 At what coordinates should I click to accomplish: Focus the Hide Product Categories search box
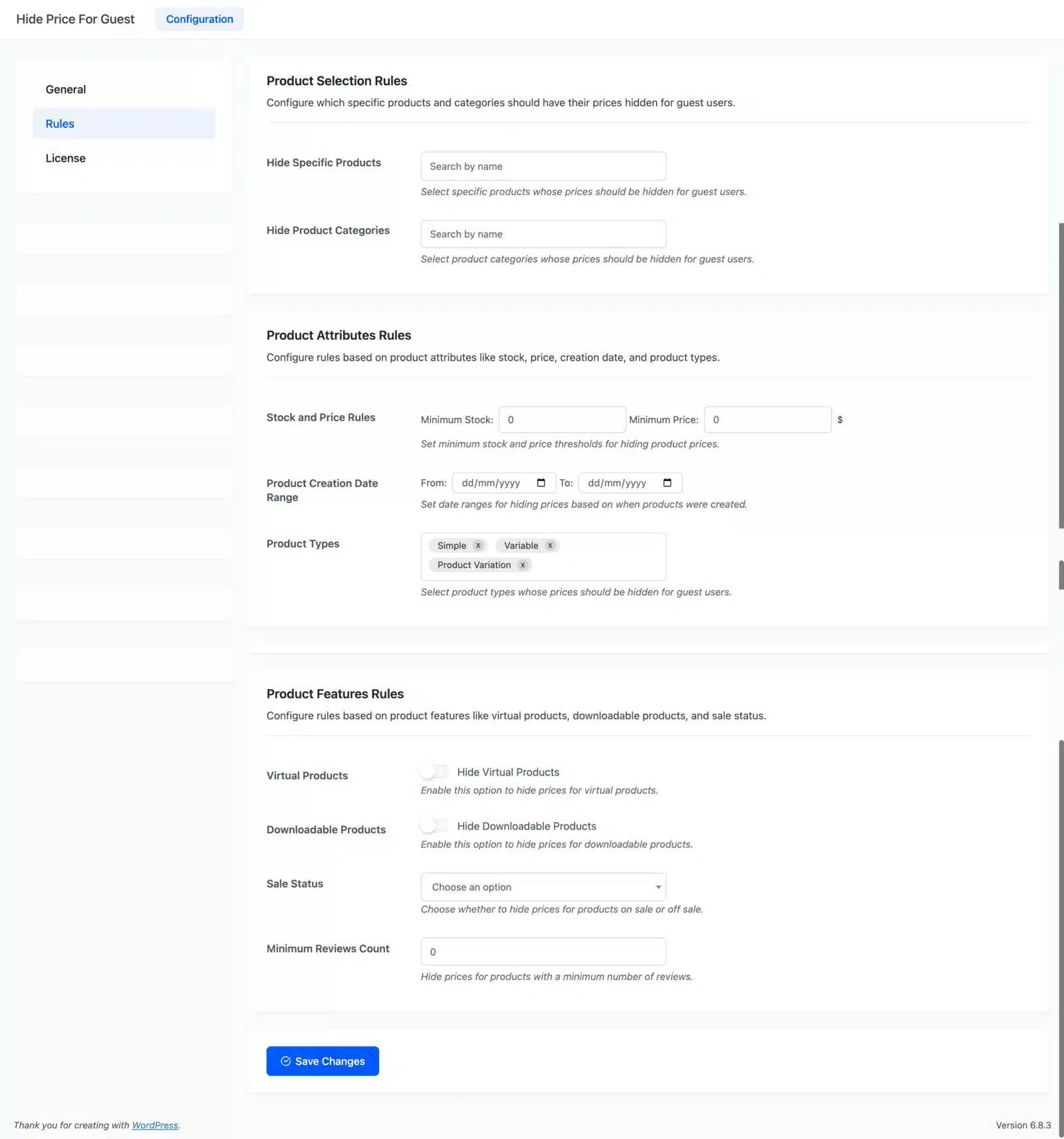(543, 234)
